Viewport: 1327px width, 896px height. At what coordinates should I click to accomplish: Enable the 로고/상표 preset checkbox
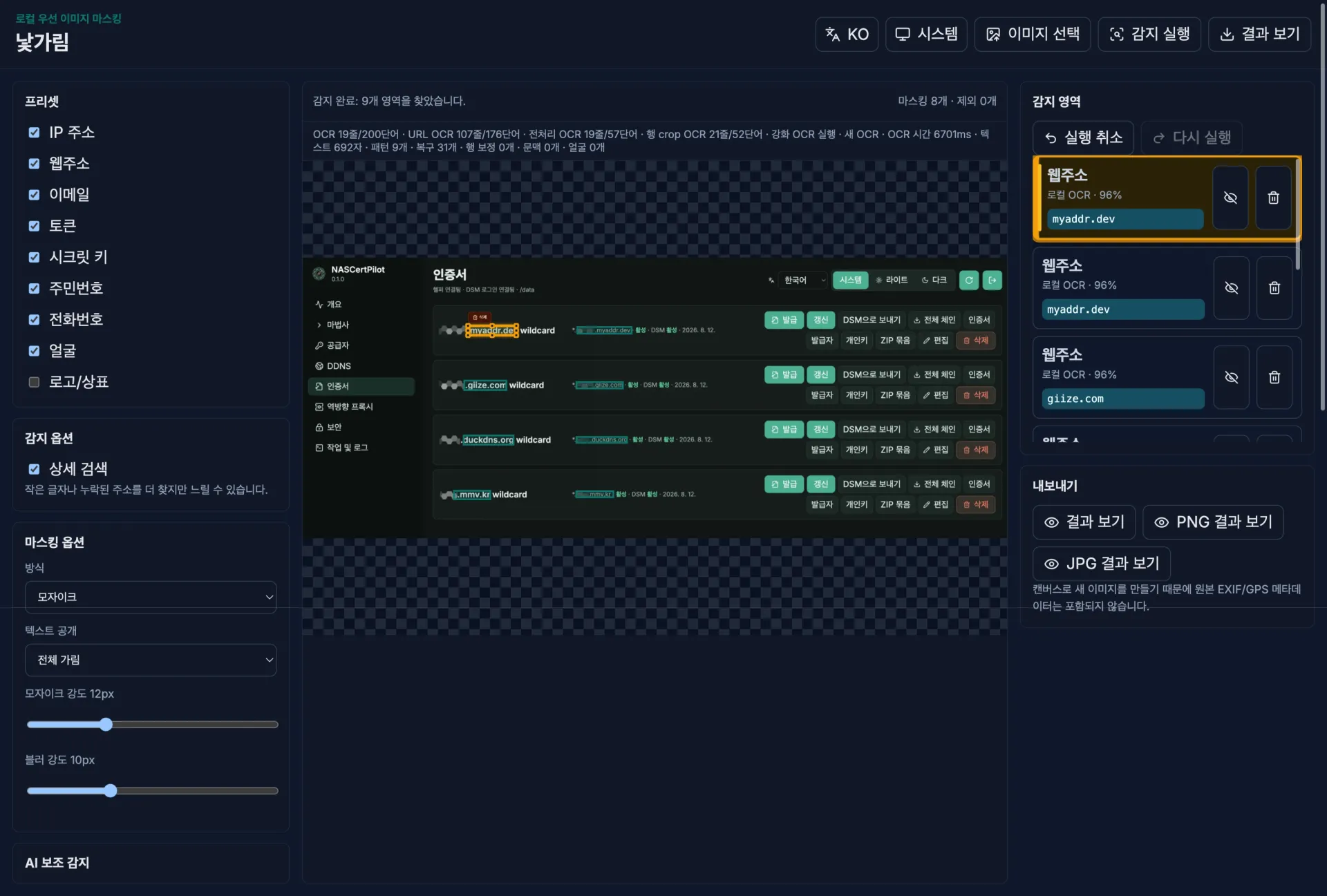coord(34,381)
